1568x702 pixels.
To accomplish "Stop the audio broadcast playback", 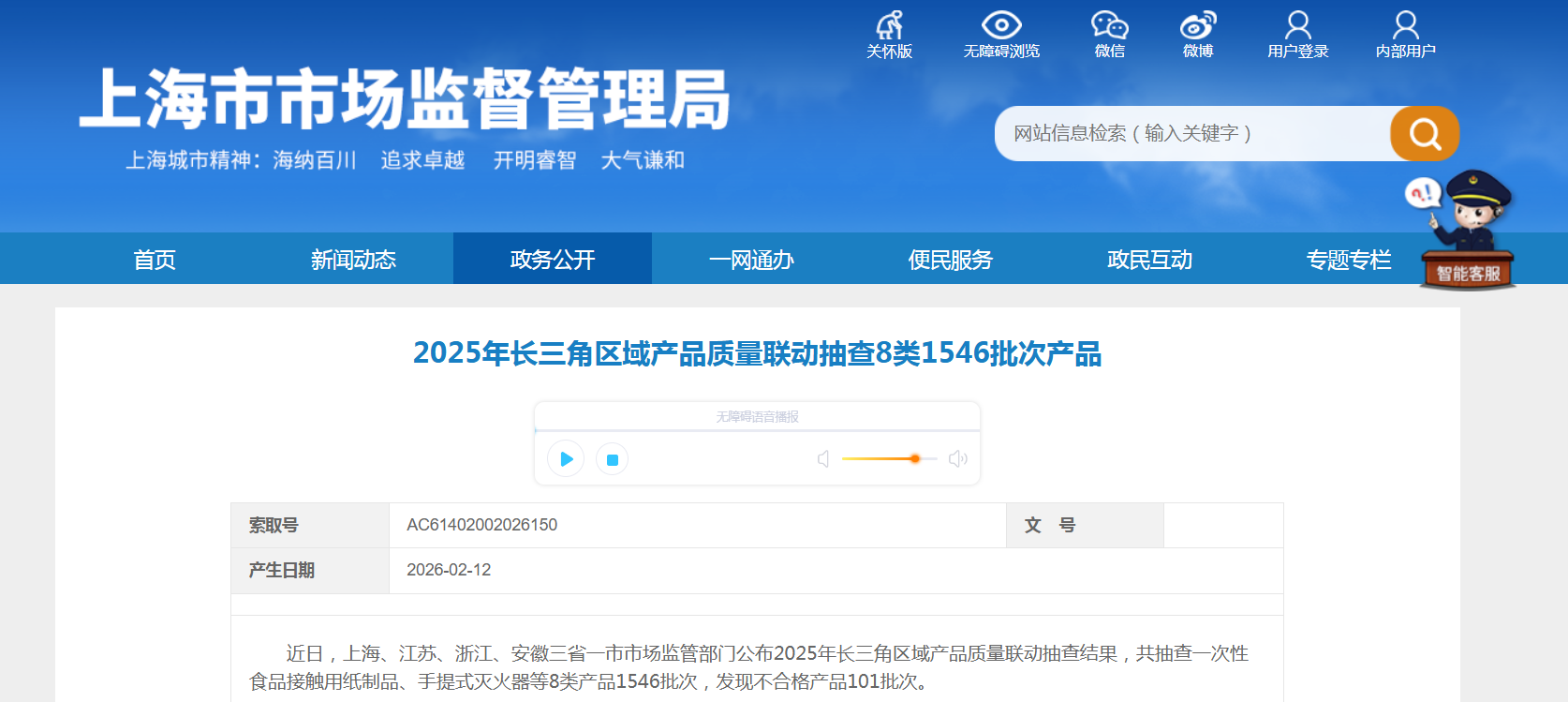I will [x=613, y=459].
